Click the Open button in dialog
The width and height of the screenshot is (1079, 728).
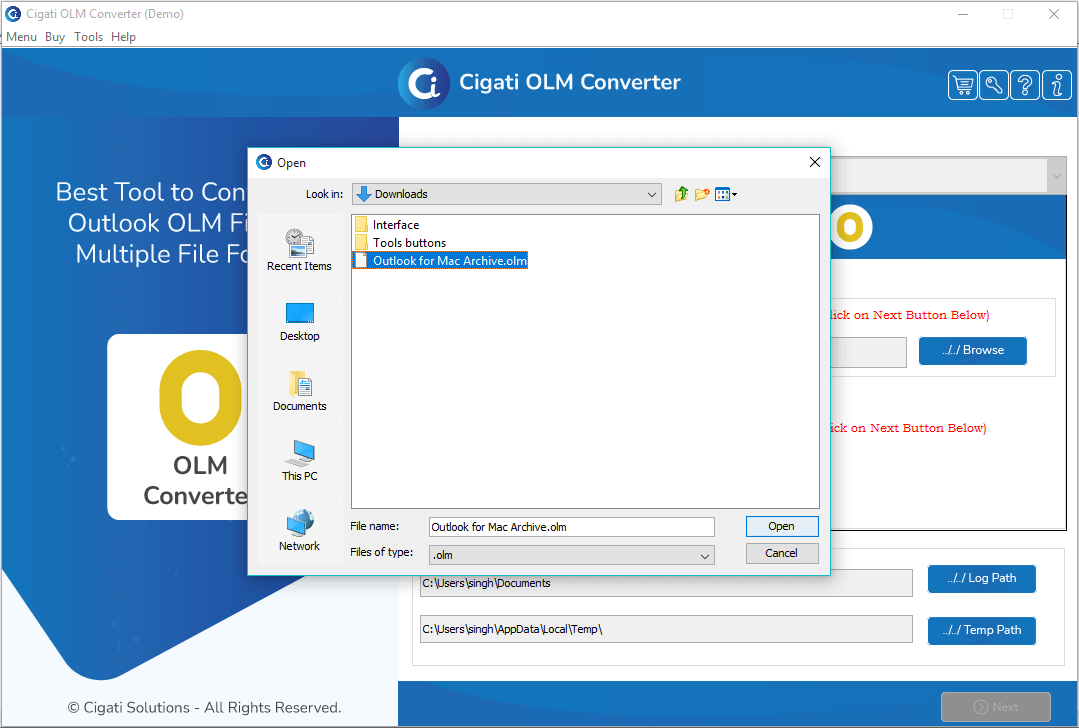tap(782, 526)
